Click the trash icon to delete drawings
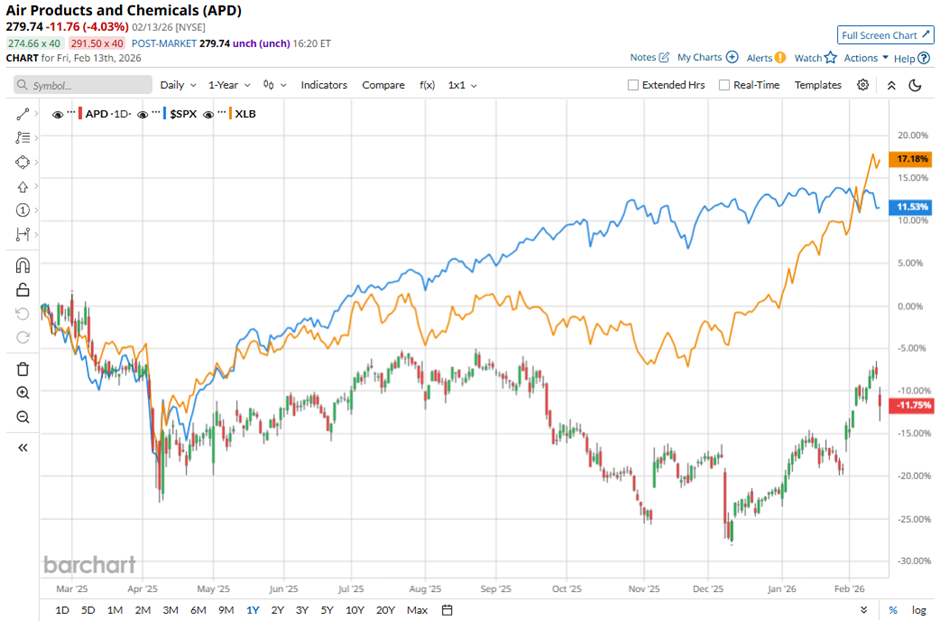 tap(22, 369)
